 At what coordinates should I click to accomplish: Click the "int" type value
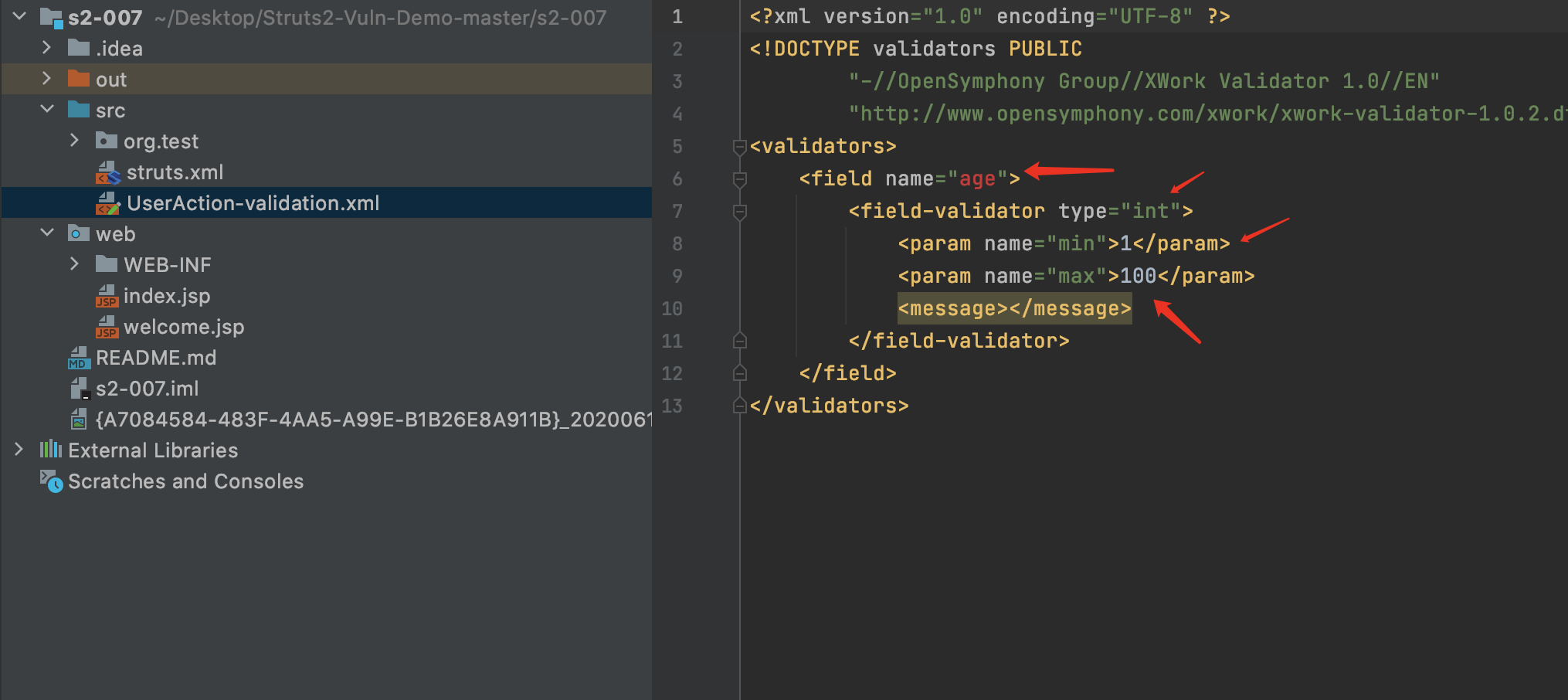[x=1151, y=211]
